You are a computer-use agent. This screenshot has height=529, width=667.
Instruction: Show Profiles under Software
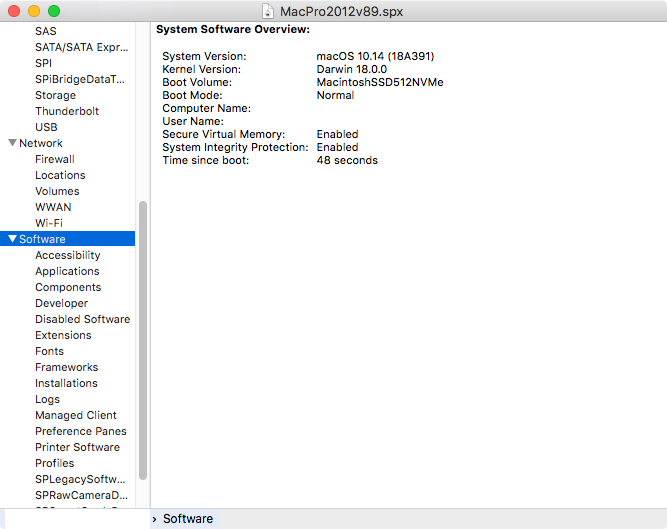(x=54, y=463)
